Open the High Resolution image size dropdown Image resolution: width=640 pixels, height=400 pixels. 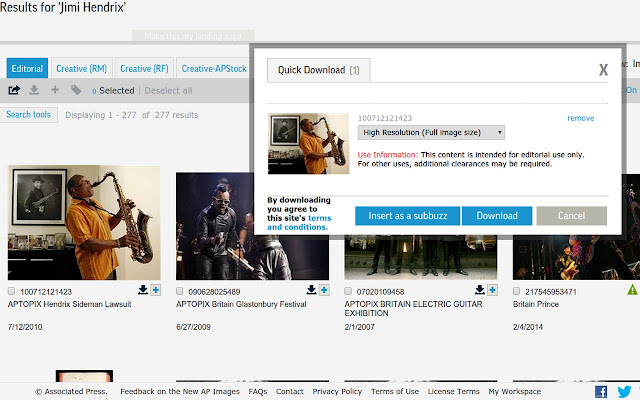tap(431, 132)
